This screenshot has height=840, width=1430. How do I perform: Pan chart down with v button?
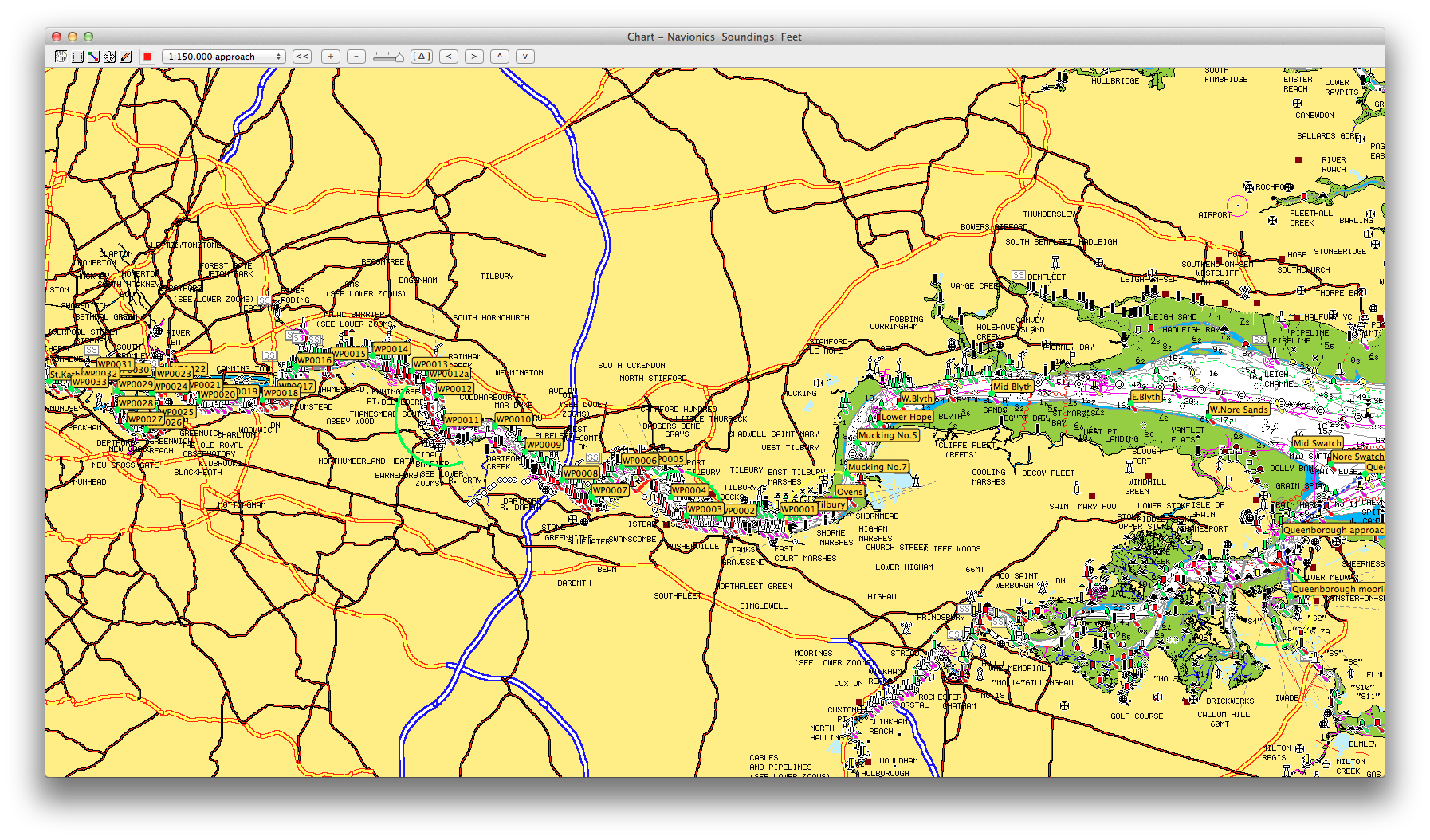coord(524,57)
